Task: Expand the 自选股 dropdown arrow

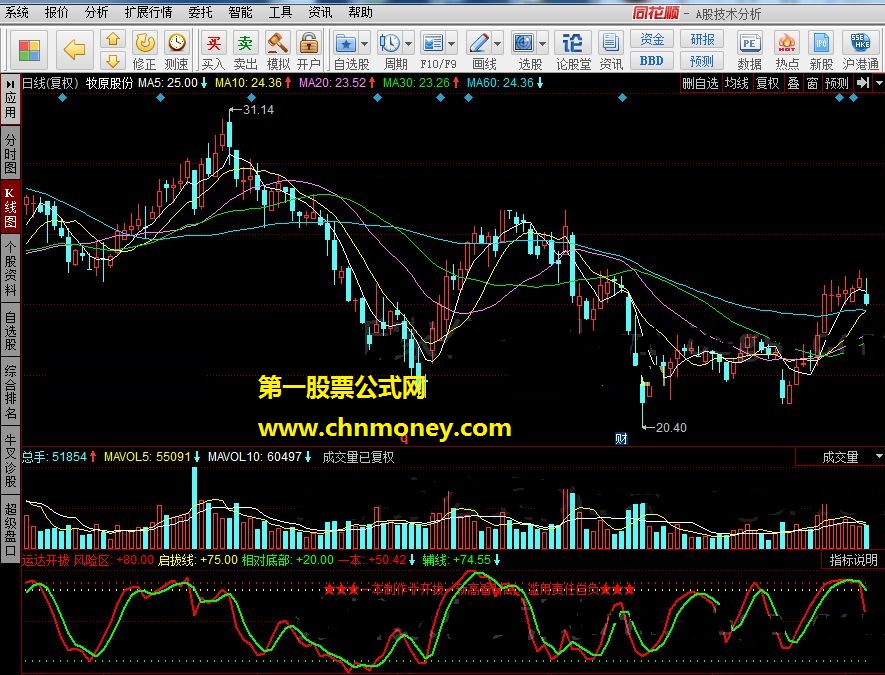Action: click(x=364, y=43)
